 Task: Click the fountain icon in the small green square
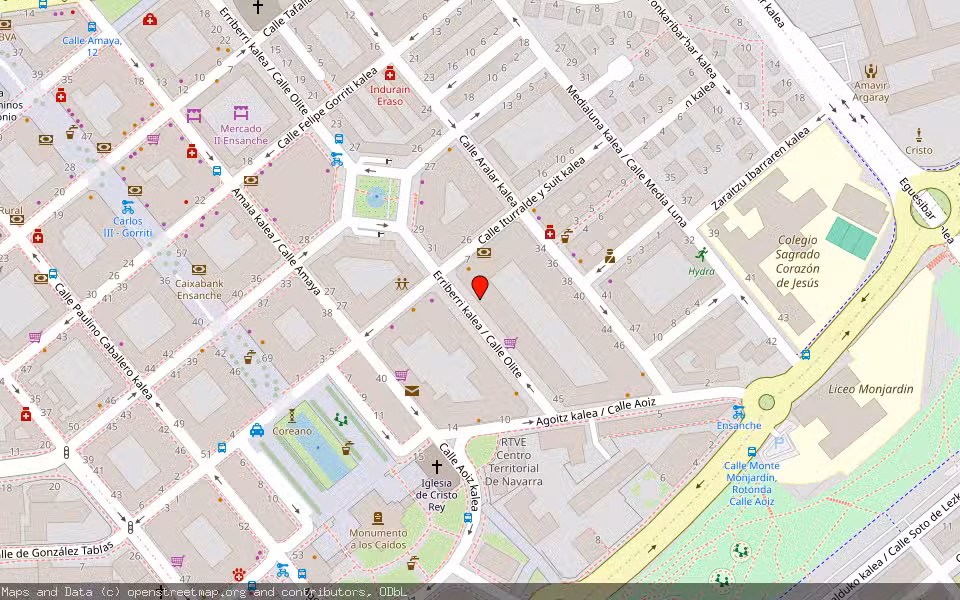377,197
